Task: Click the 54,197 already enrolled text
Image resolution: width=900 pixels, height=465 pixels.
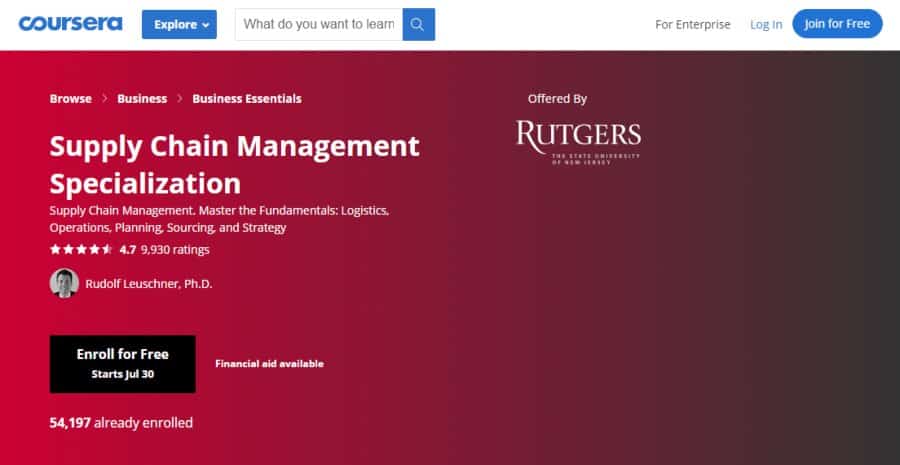Action: tap(121, 423)
